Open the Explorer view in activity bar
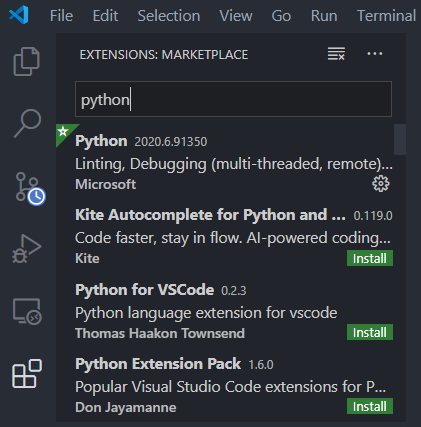The image size is (421, 427). [27, 61]
